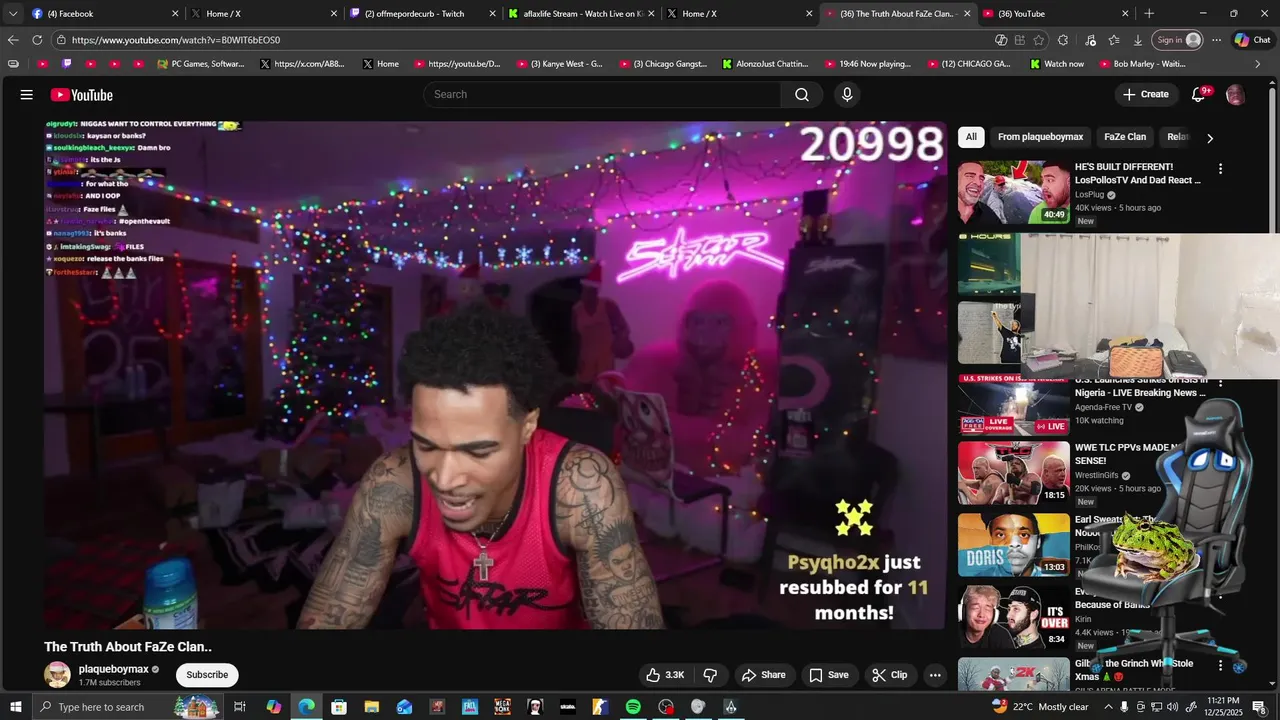
Task: Open the plaqueboymax channel name link
Action: click(113, 669)
